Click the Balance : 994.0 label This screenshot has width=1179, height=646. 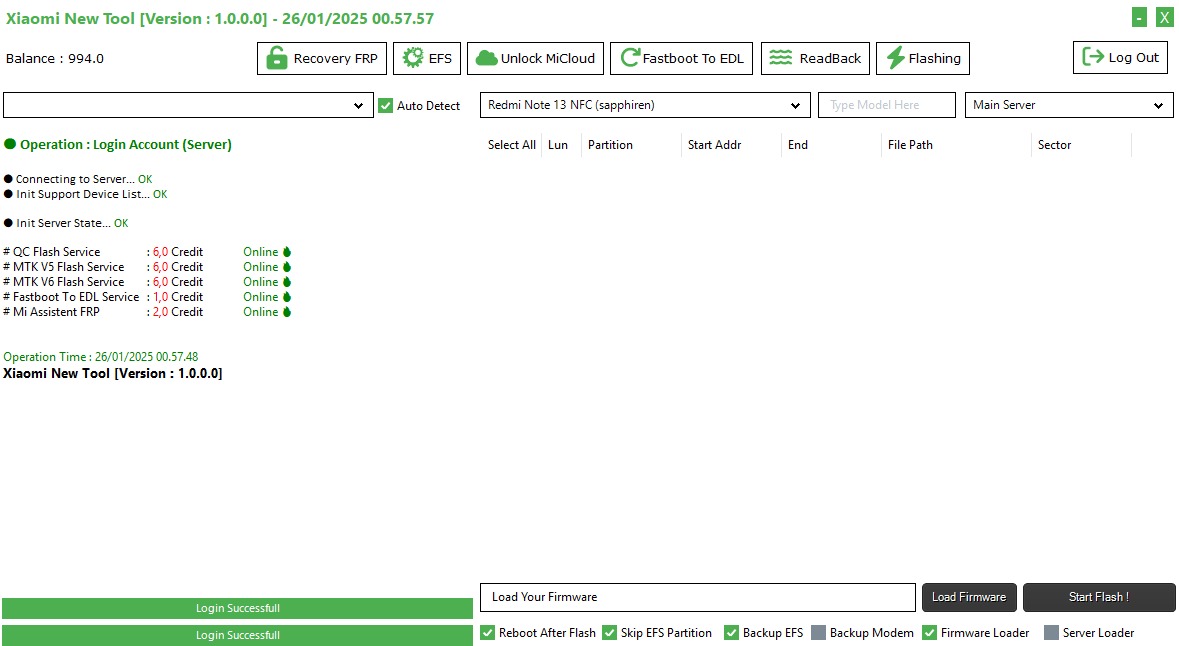[55, 59]
